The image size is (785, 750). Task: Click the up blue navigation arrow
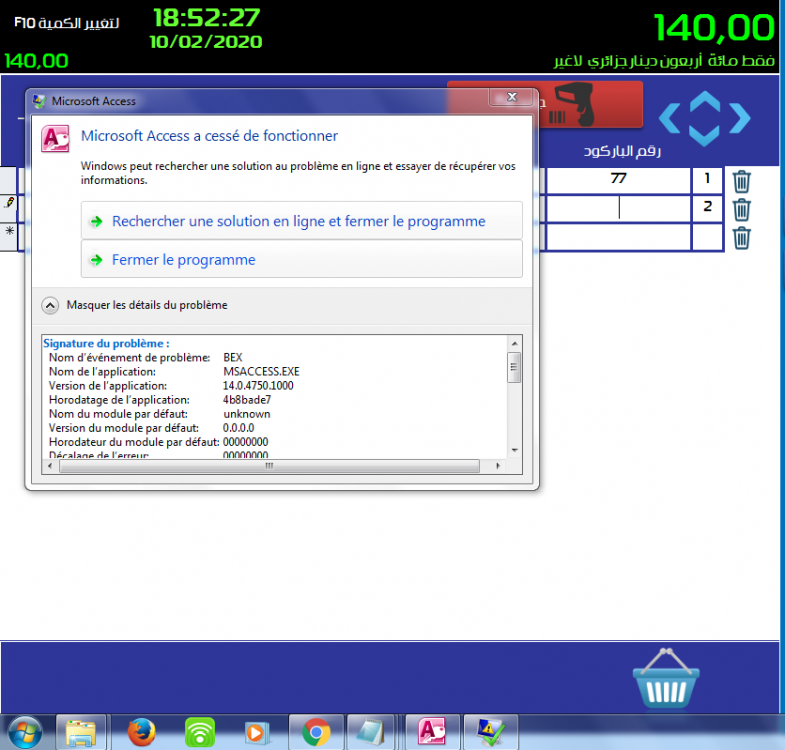705,102
